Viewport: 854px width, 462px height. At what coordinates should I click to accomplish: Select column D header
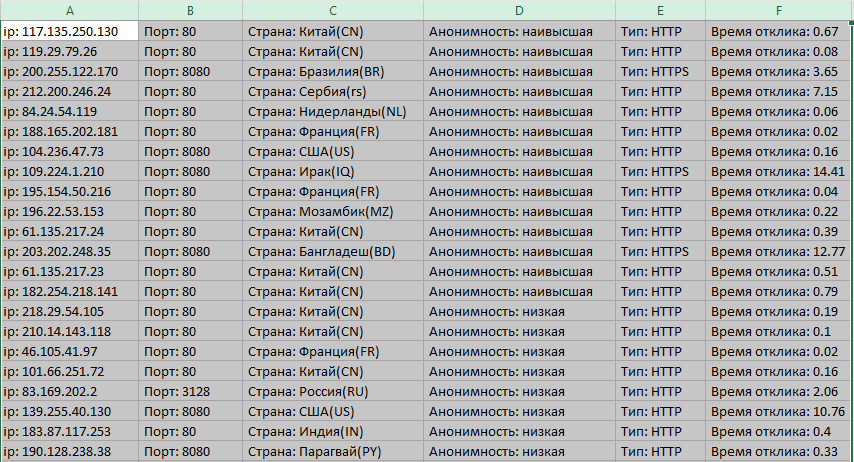pyautogui.click(x=519, y=10)
